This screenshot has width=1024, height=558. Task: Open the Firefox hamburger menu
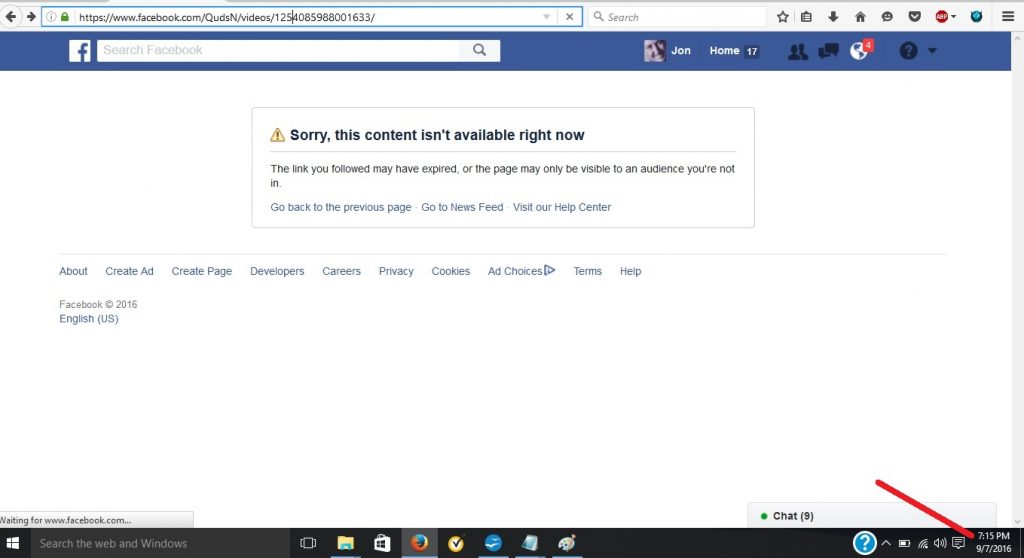click(1008, 17)
